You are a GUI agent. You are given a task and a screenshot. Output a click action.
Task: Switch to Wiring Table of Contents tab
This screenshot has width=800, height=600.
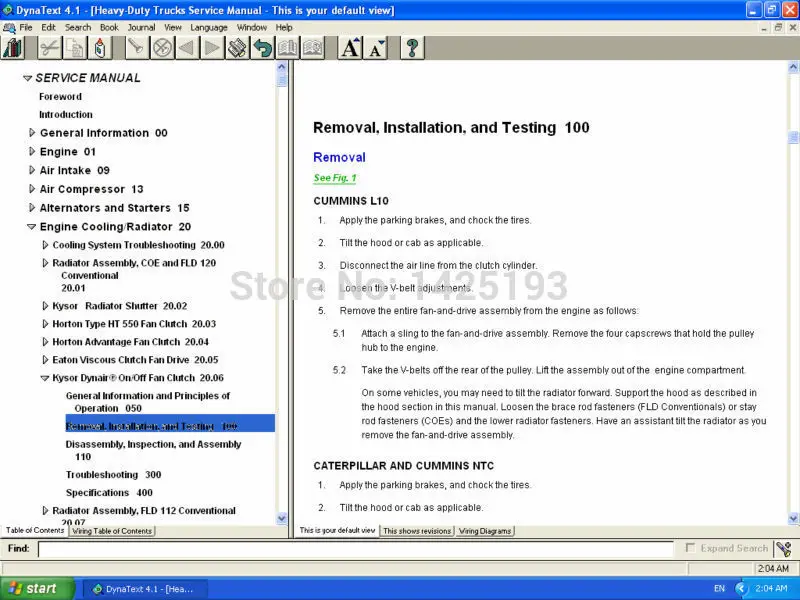(x=112, y=531)
